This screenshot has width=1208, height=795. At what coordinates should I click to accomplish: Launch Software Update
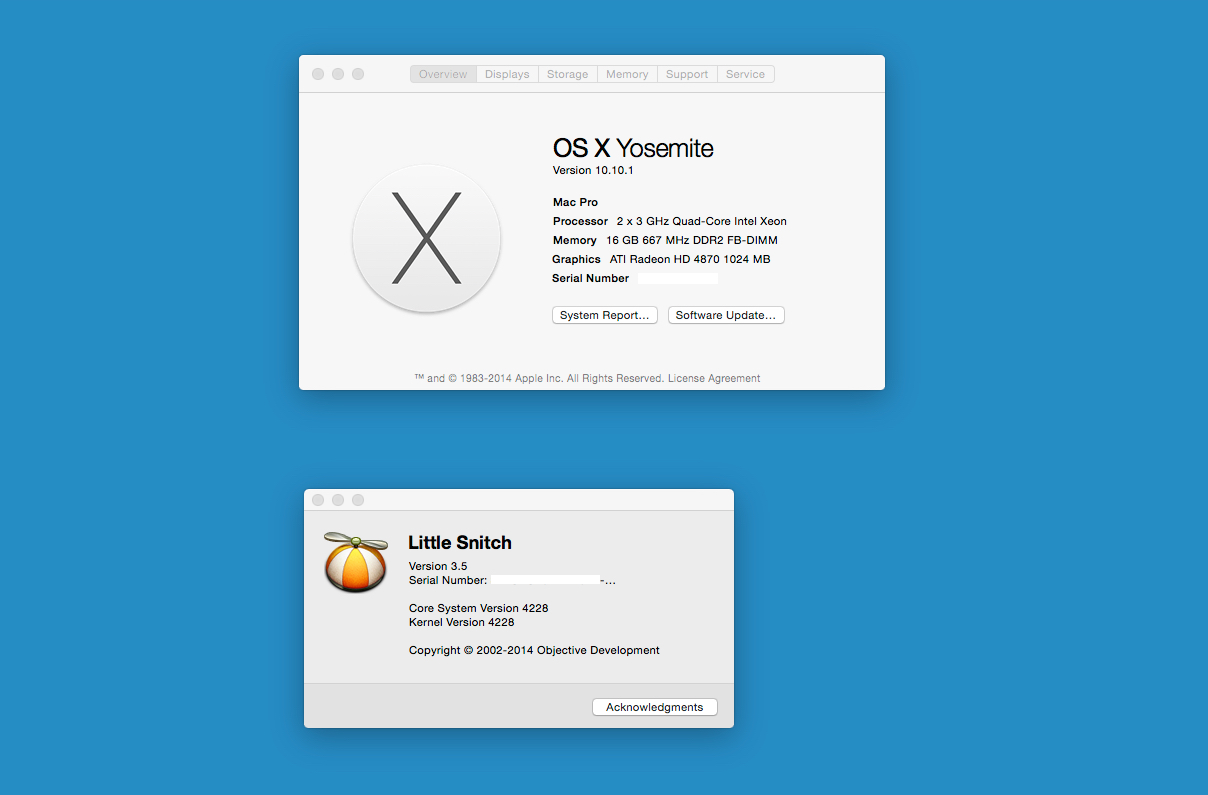pyautogui.click(x=726, y=315)
